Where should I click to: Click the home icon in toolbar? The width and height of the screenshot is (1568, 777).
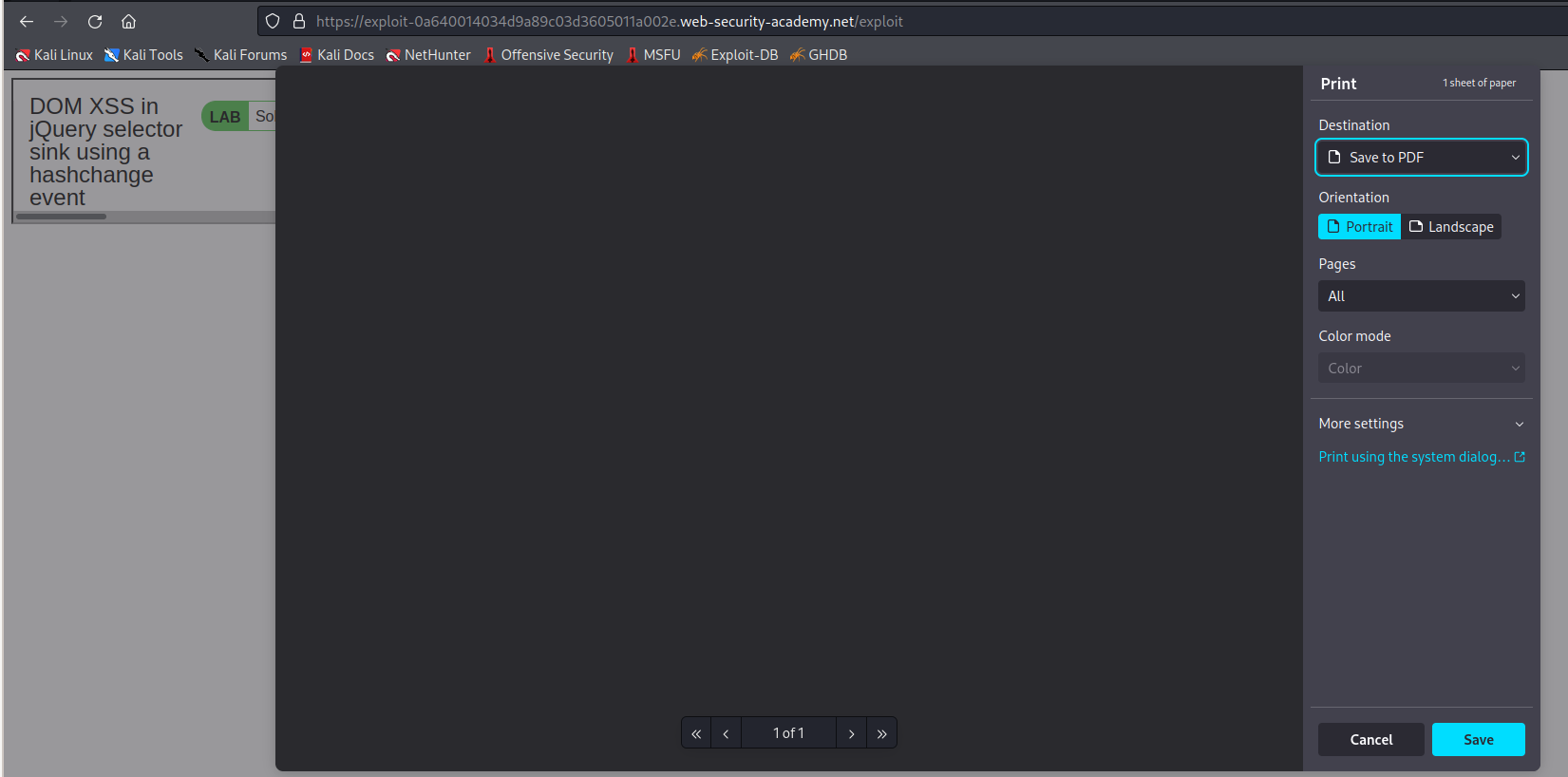tap(129, 21)
